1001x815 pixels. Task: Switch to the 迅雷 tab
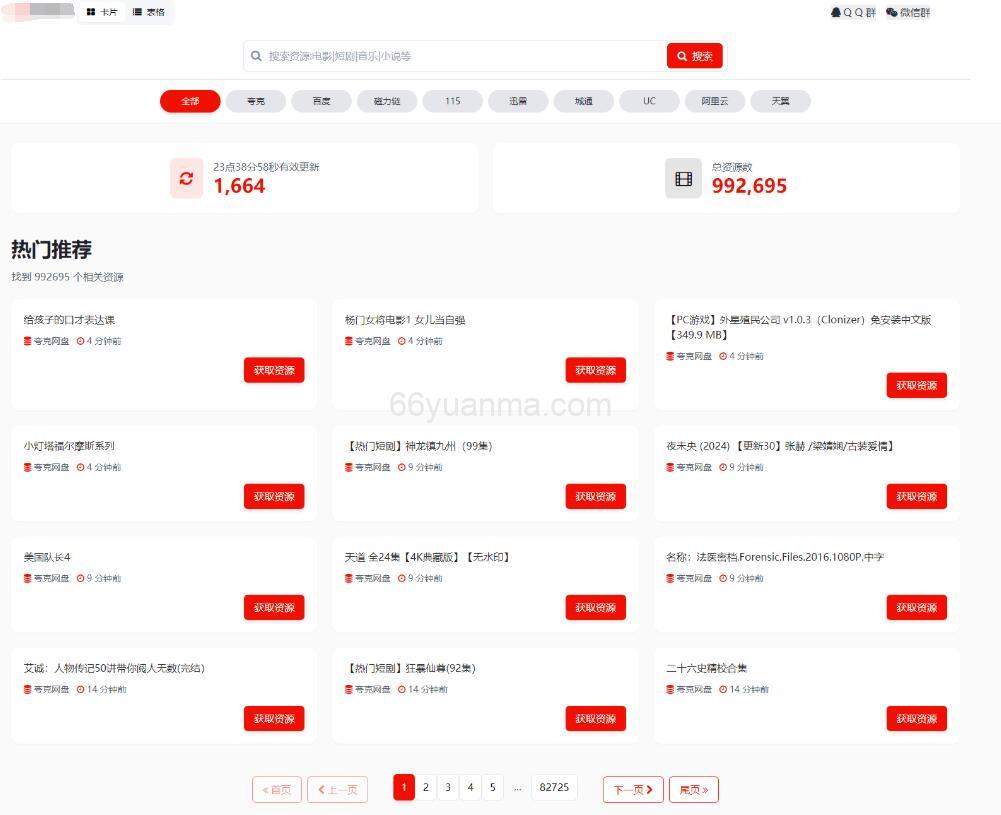[x=517, y=101]
